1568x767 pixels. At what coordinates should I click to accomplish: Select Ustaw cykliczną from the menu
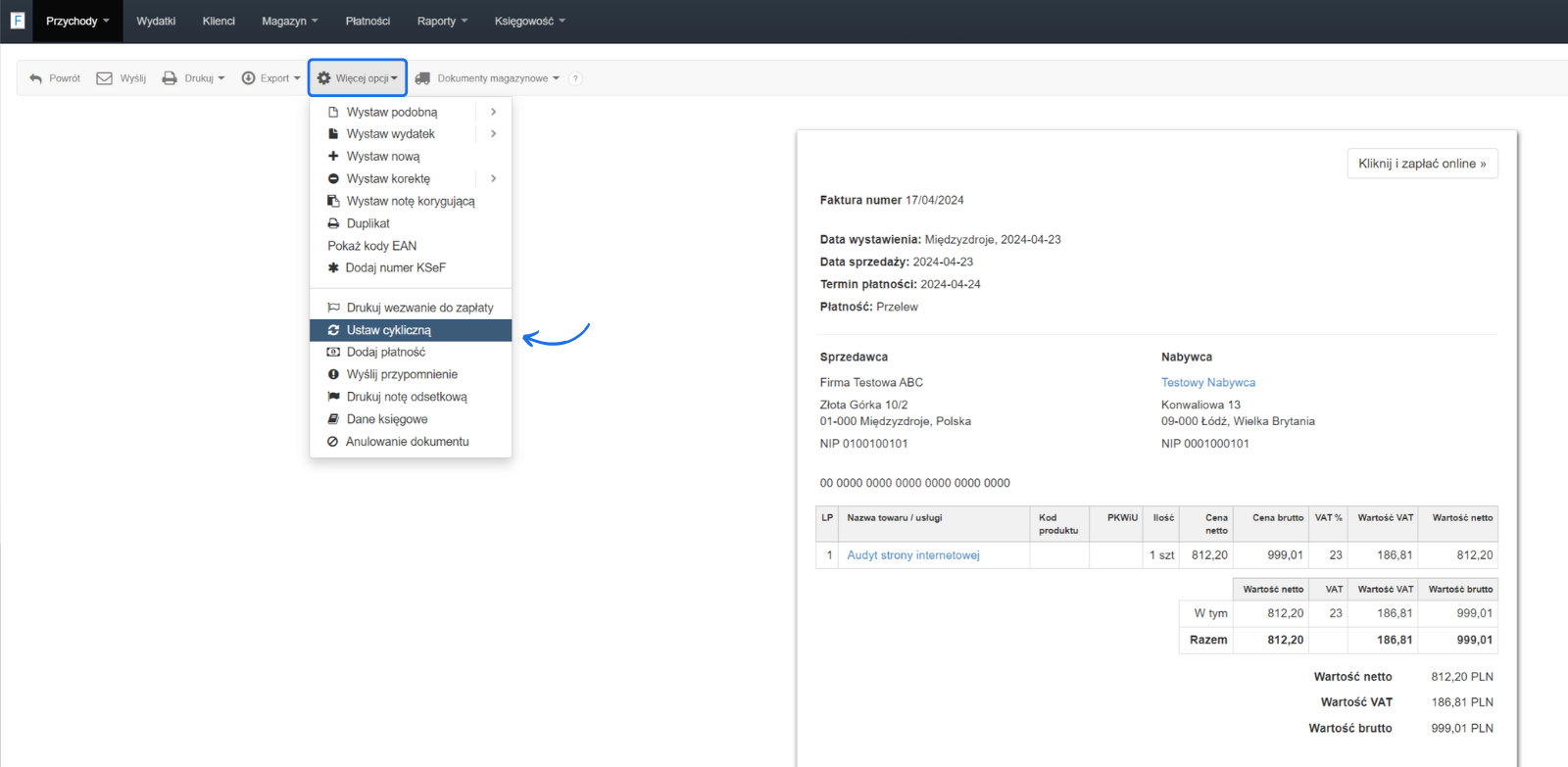[388, 330]
